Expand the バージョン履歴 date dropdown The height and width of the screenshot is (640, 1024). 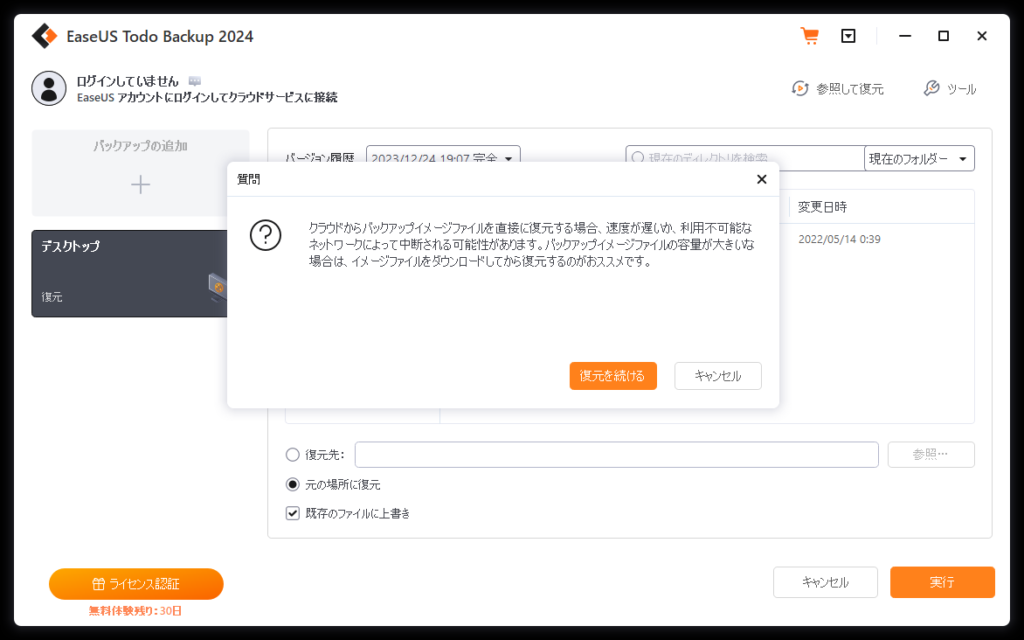pos(443,158)
